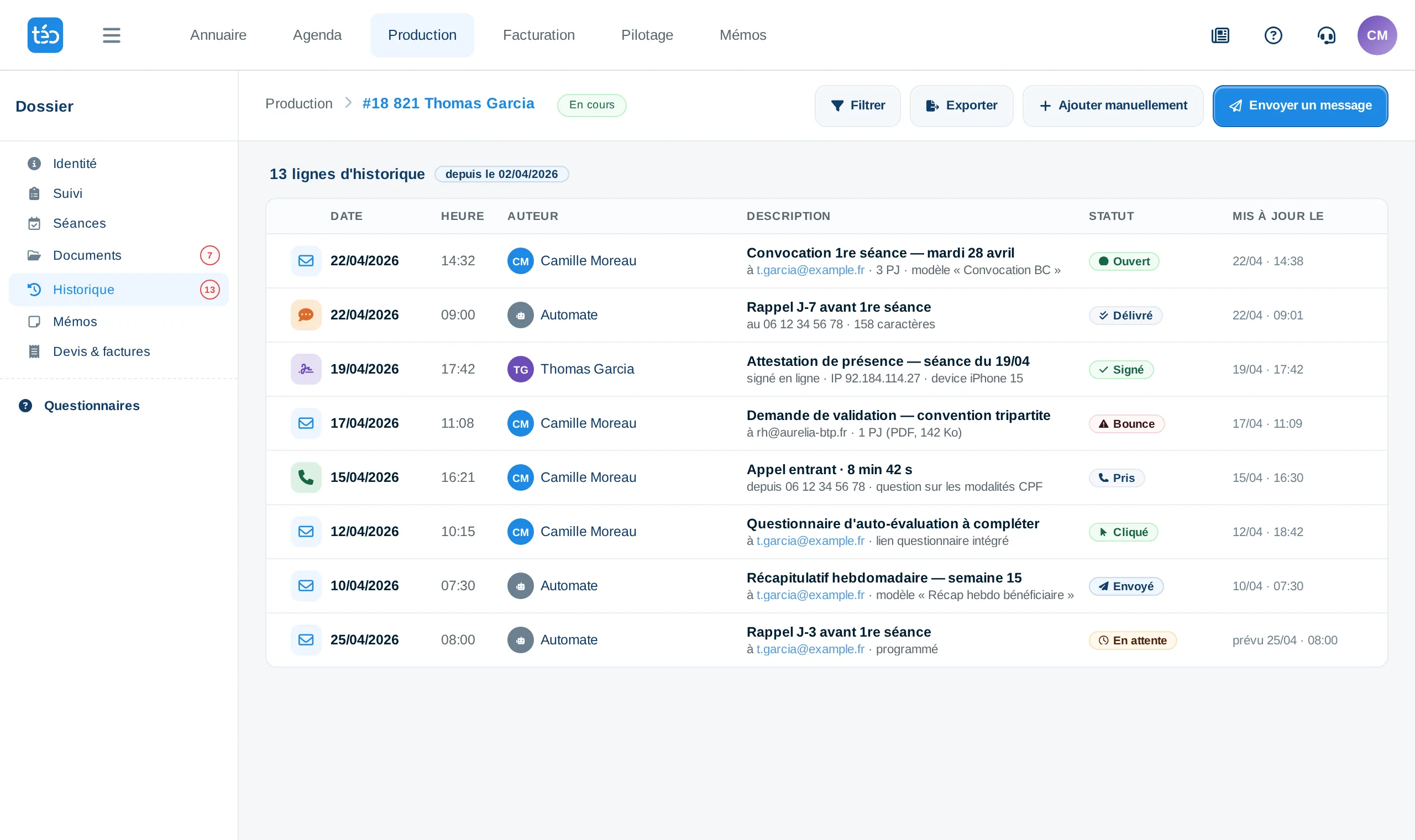Open the CM user avatar menu
The image size is (1415, 840).
pyautogui.click(x=1377, y=35)
